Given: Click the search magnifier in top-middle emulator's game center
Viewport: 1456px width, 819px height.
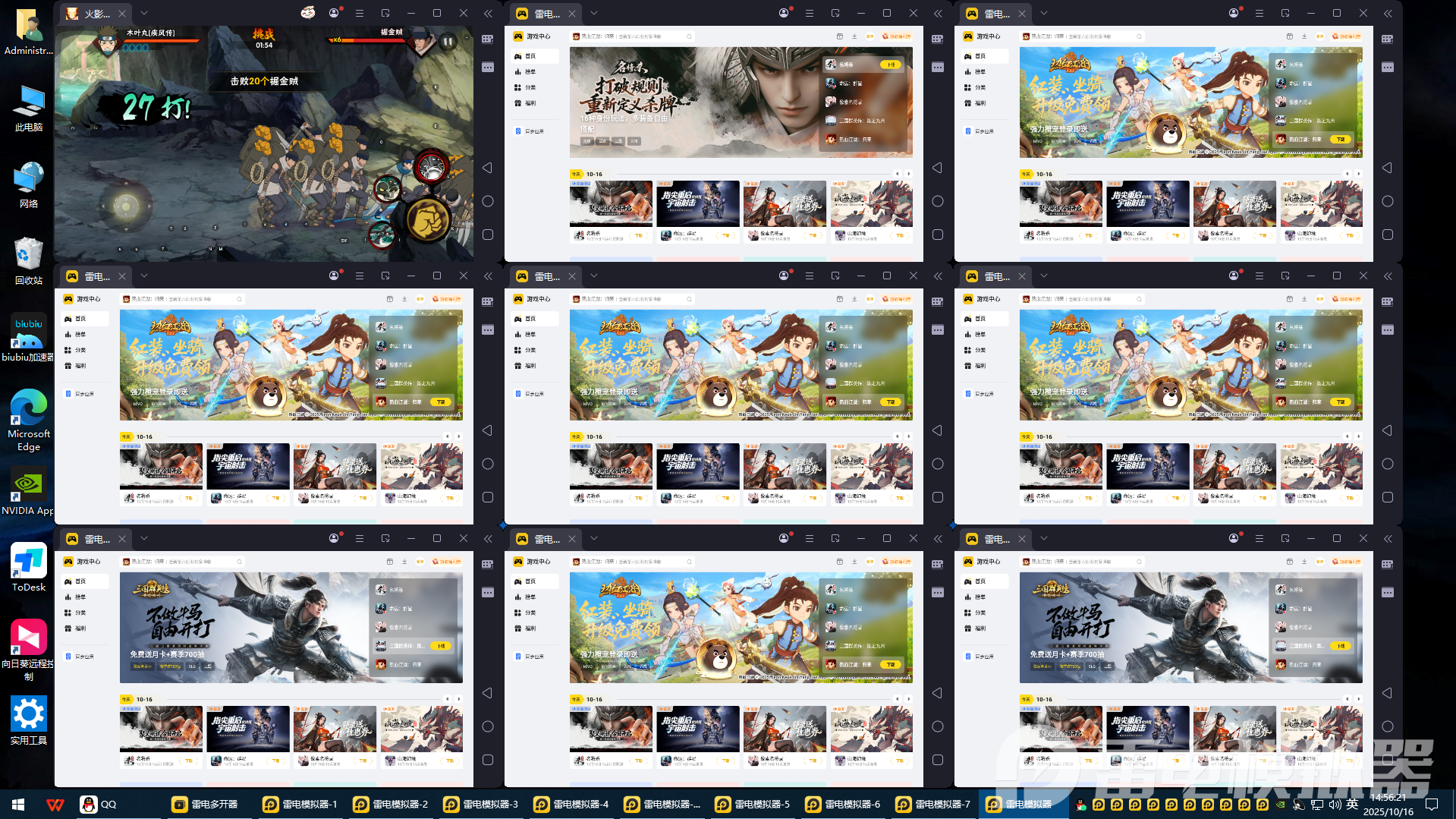Looking at the screenshot, I should (689, 36).
